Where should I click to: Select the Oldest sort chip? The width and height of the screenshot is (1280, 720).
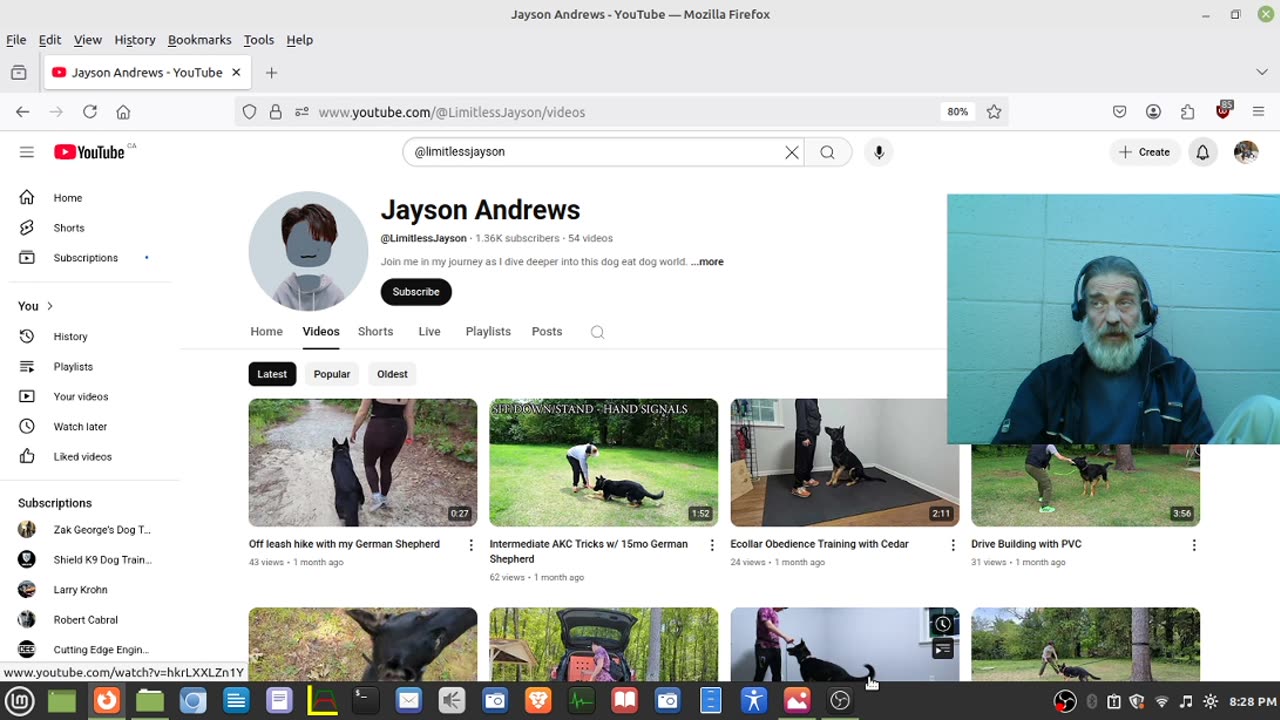coord(392,374)
